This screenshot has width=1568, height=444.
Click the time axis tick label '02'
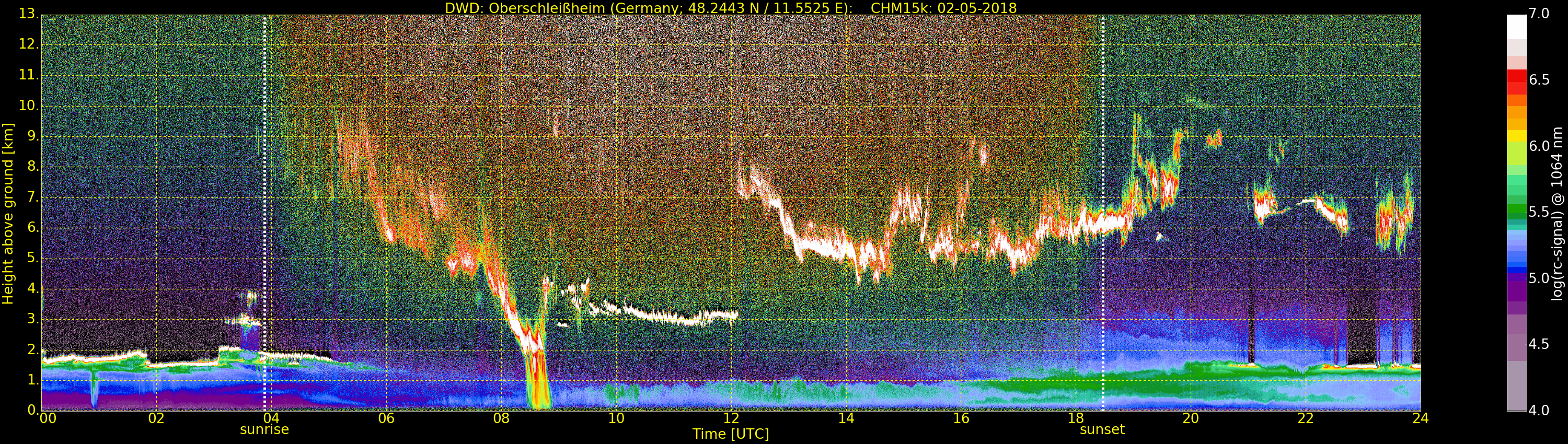point(156,418)
